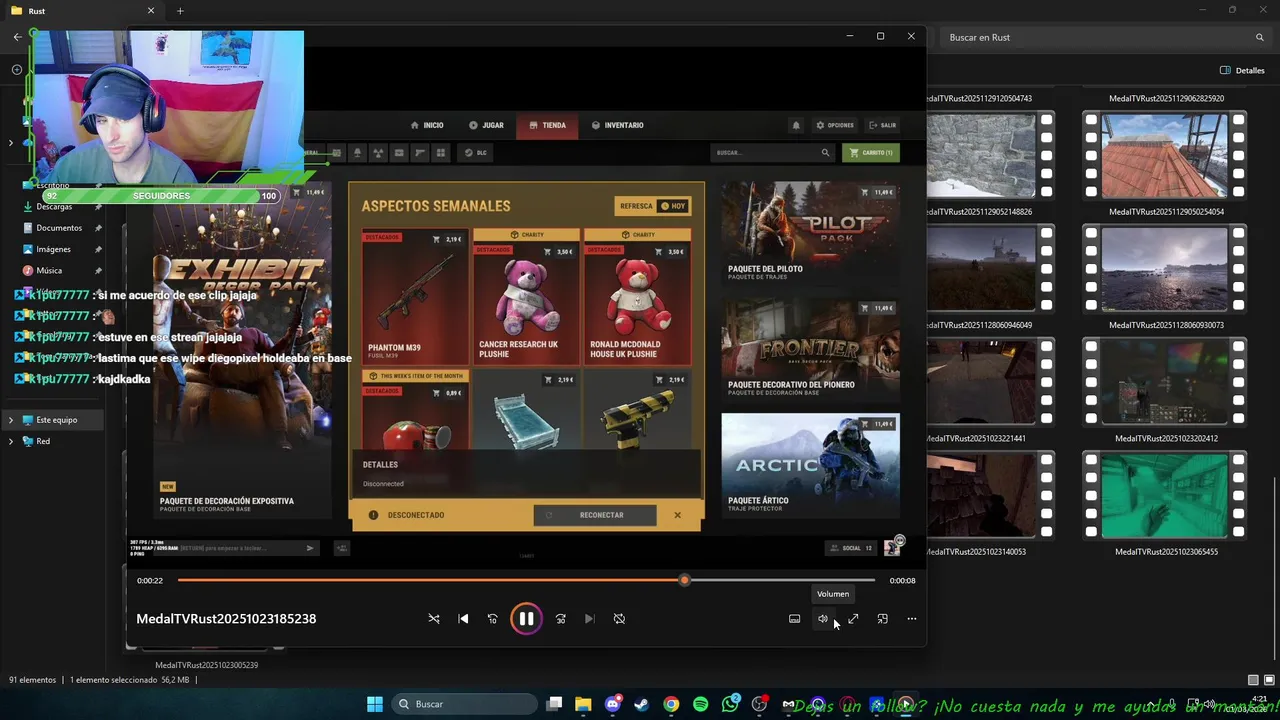1280x720 pixels.
Task: Click the INICIO tab in the Rust menu
Action: click(x=427, y=126)
